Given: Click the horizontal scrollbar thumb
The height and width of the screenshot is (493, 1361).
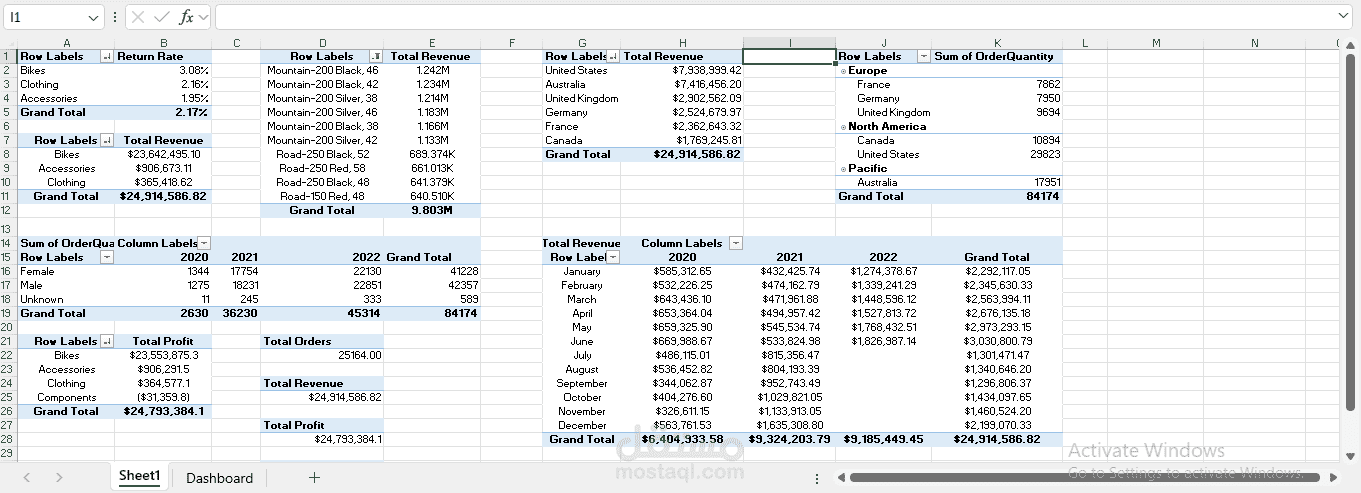Looking at the screenshot, I should tap(1082, 478).
